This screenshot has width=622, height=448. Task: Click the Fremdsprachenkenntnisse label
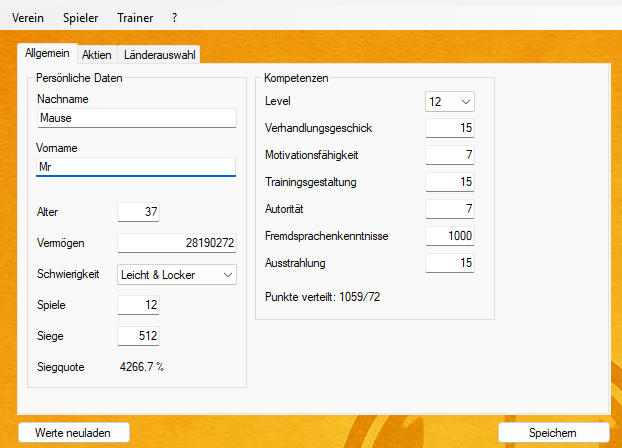pos(326,236)
